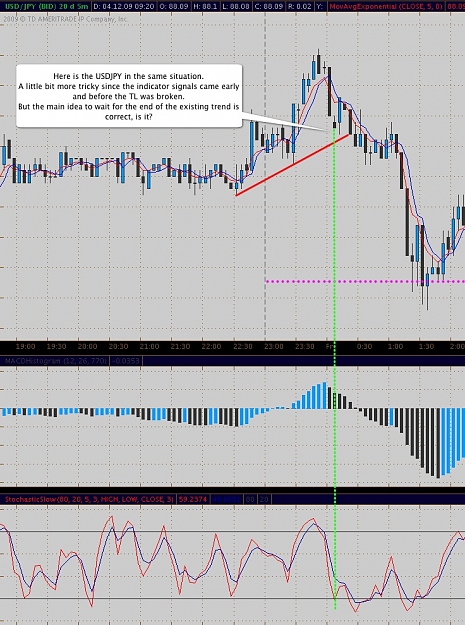Click the 1:00 time axis label
465x625 pixels.
395,346
